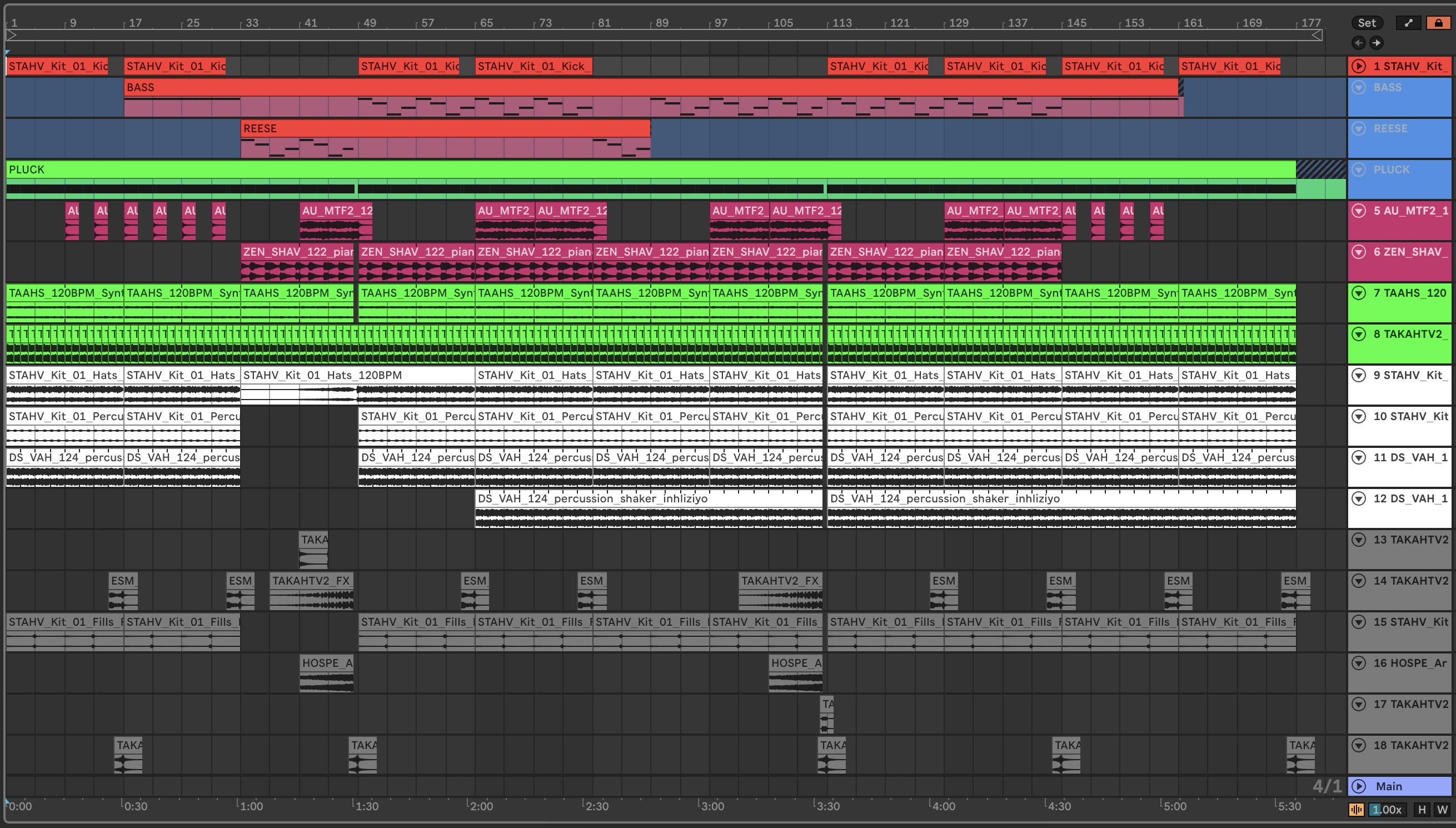Collapse the PLUCK track arrow button
This screenshot has height=828, width=1456.
[1359, 169]
